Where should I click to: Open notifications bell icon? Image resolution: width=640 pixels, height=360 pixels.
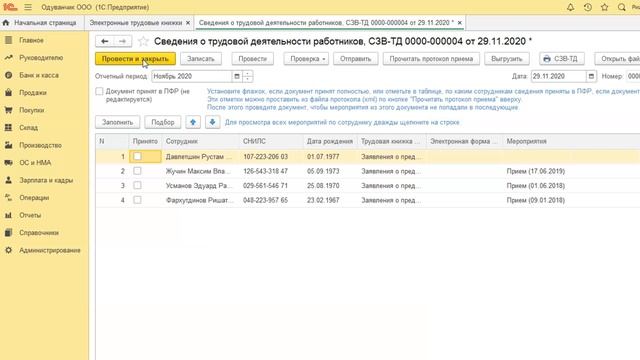(570, 7)
